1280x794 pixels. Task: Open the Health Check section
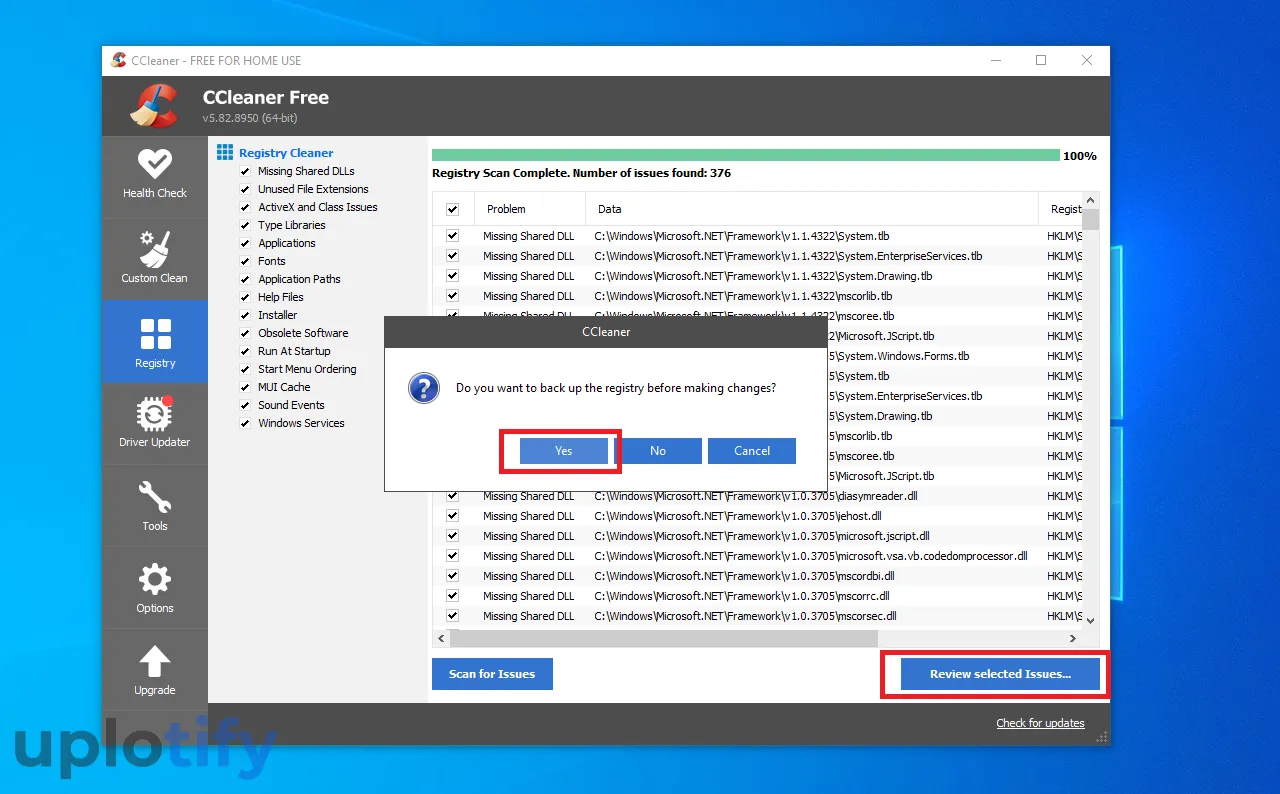(x=155, y=174)
